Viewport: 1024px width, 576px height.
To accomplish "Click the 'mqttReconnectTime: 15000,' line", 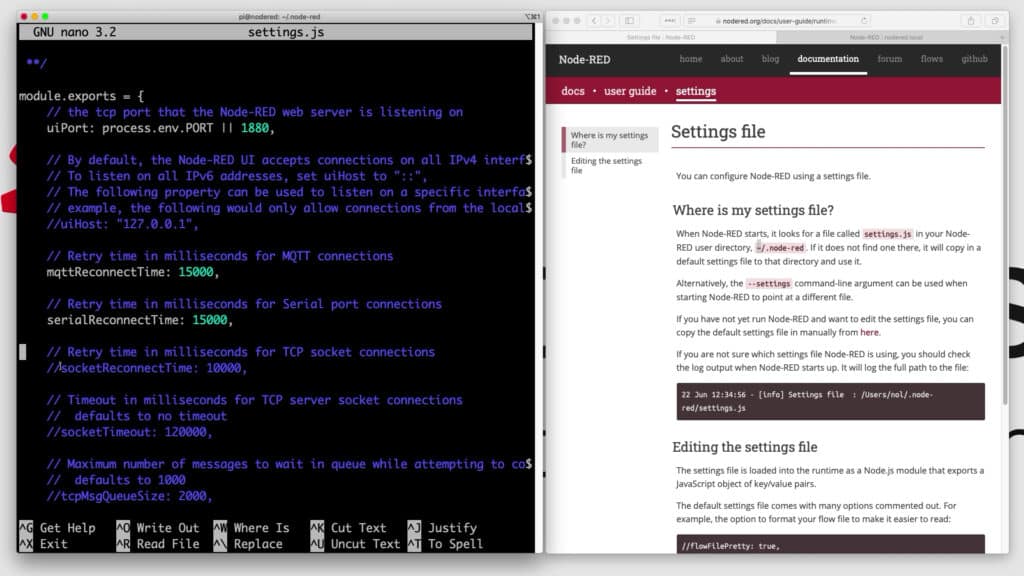I will point(133,272).
